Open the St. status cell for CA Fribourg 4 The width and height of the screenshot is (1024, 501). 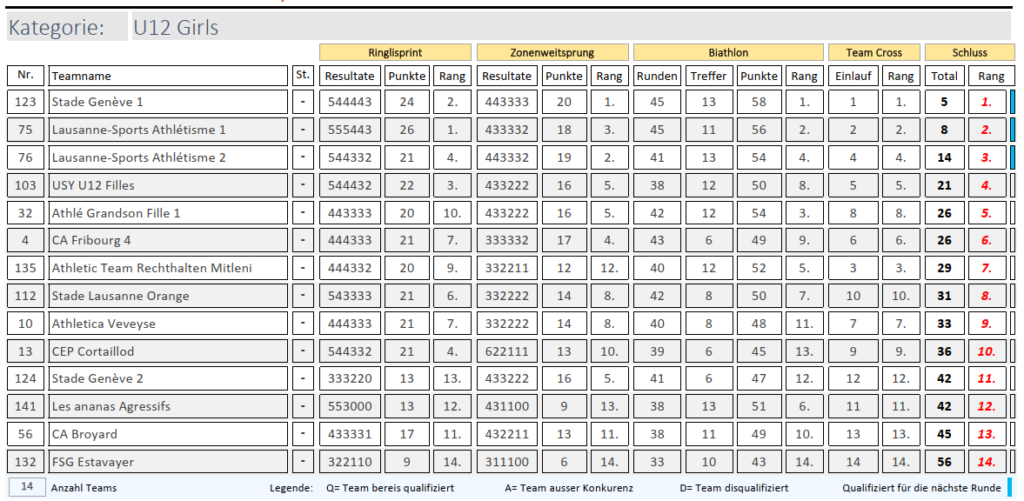pyautogui.click(x=303, y=240)
